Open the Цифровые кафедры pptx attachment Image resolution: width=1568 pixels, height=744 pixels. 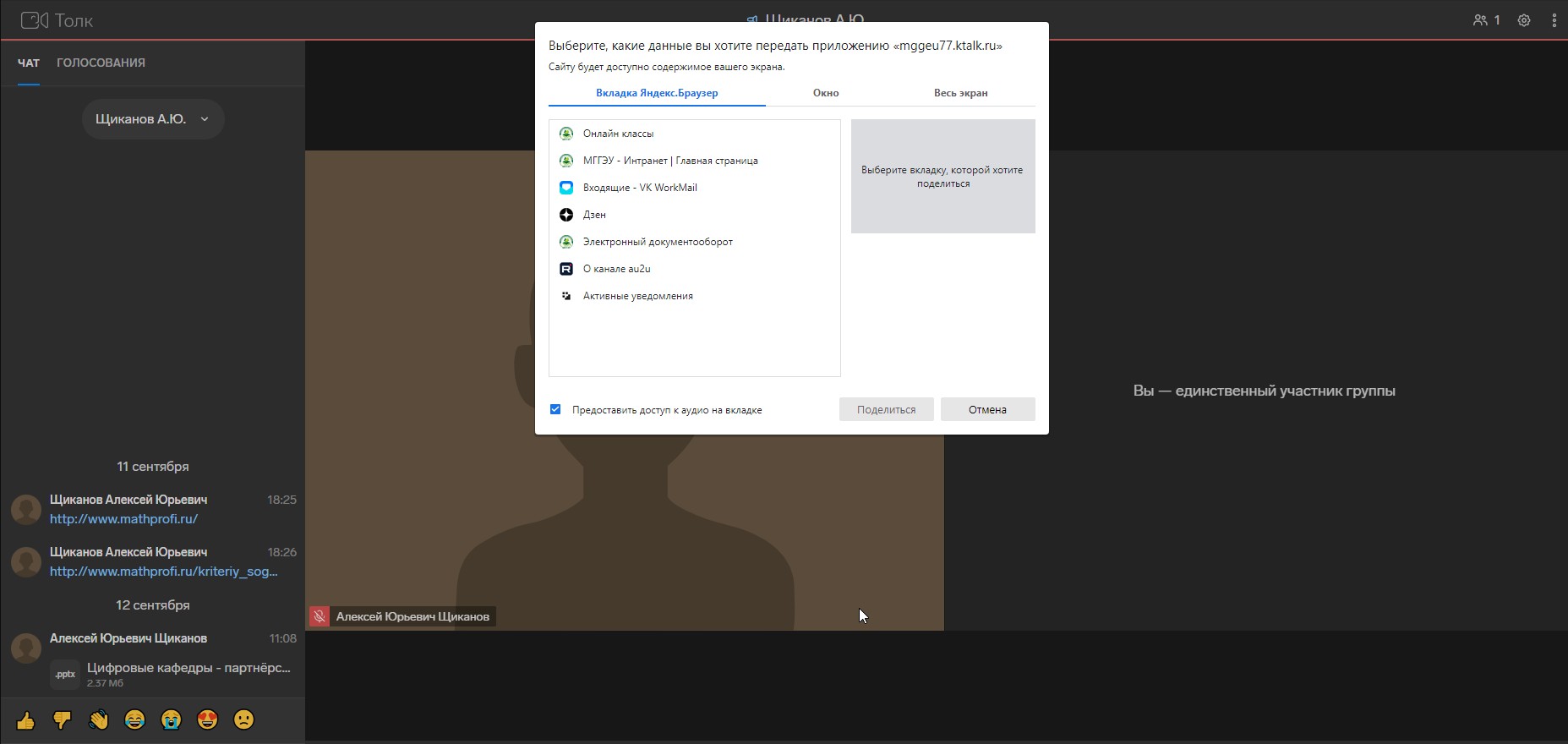[188, 668]
